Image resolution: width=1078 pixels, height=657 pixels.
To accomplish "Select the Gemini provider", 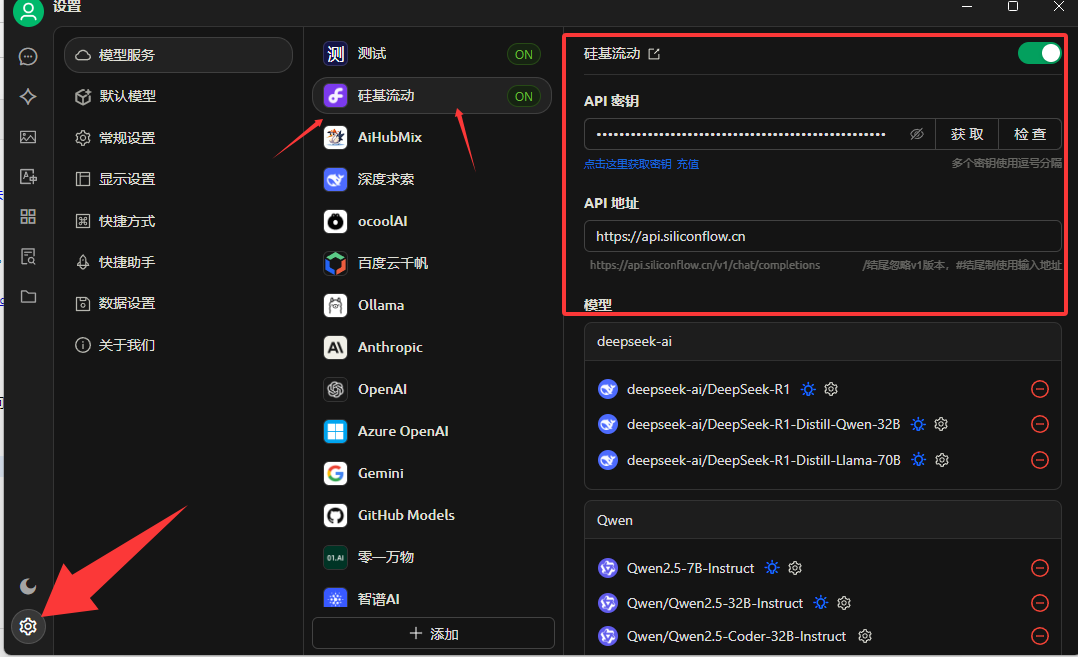I will pos(432,473).
